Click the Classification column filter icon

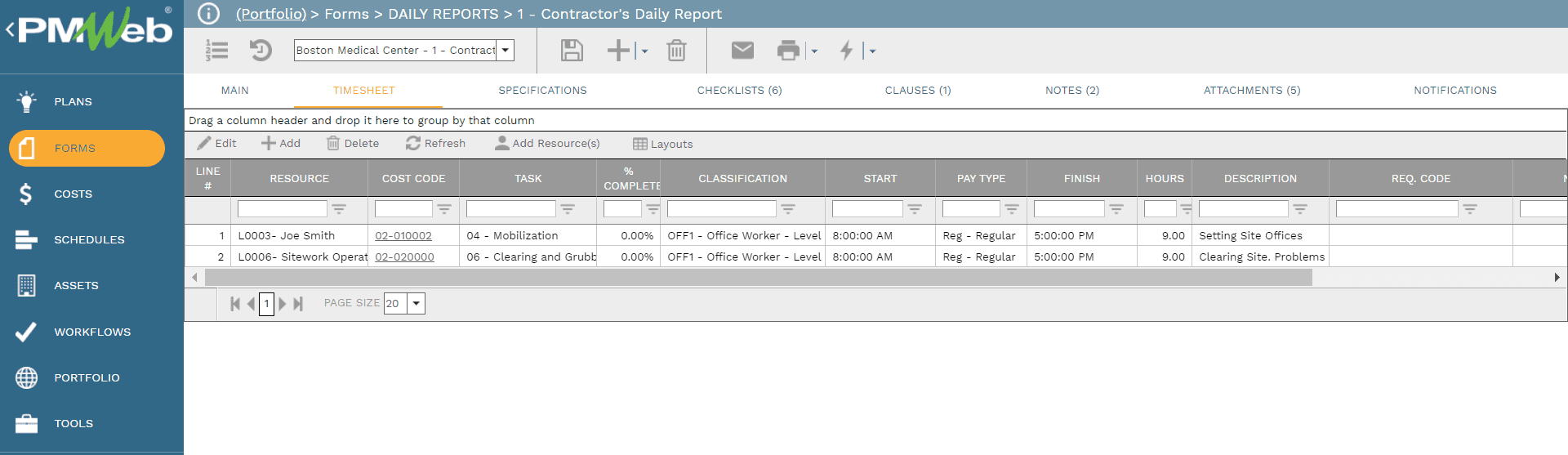tap(788, 209)
